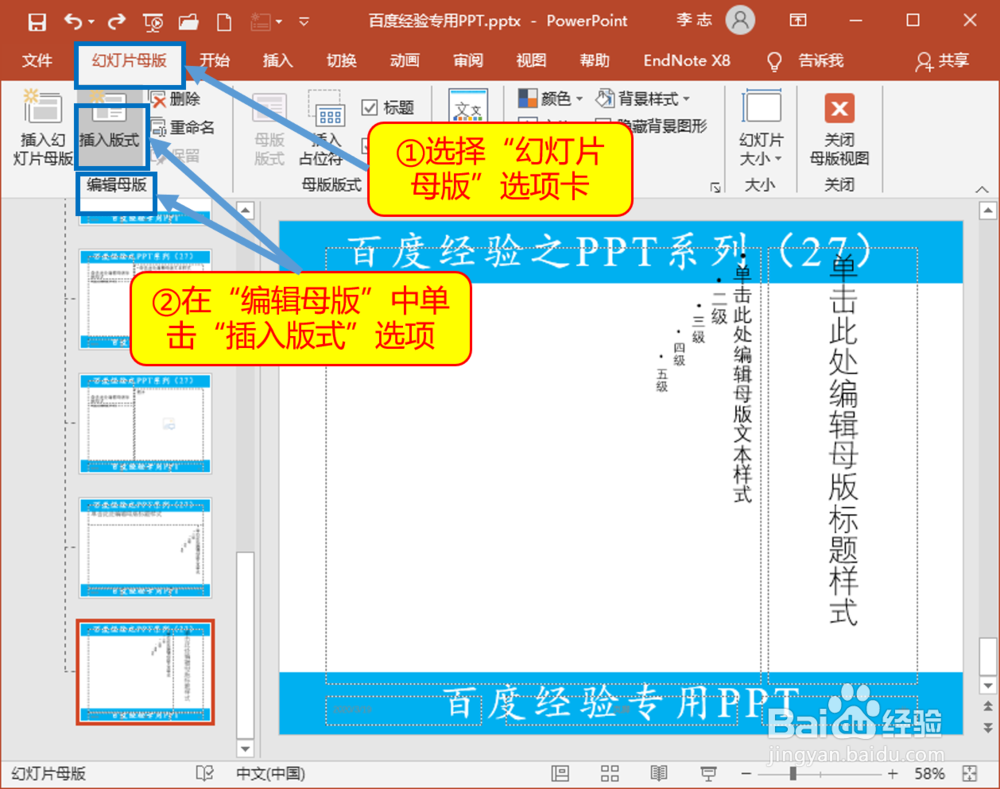Open the 主题 themes button

tap(468, 106)
